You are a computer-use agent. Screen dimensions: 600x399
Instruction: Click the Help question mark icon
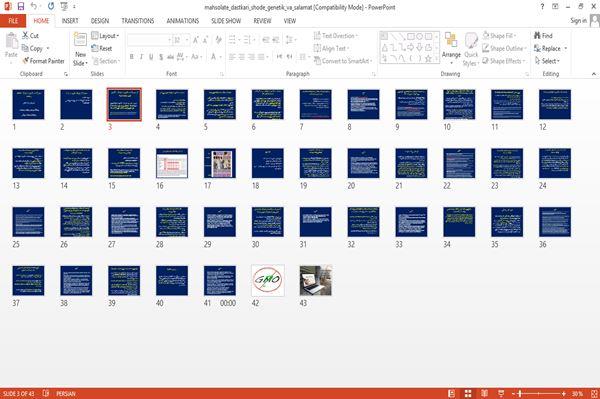pos(542,7)
